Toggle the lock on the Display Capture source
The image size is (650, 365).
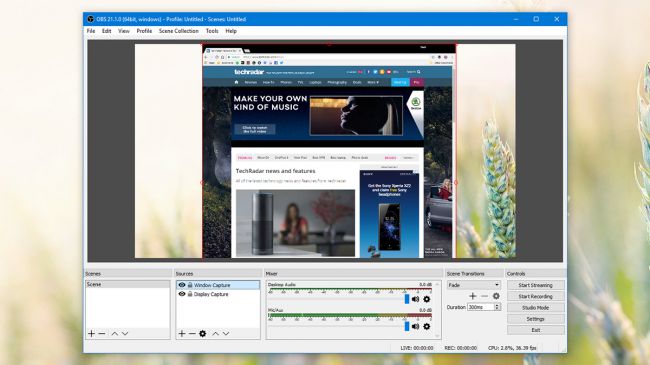point(190,294)
